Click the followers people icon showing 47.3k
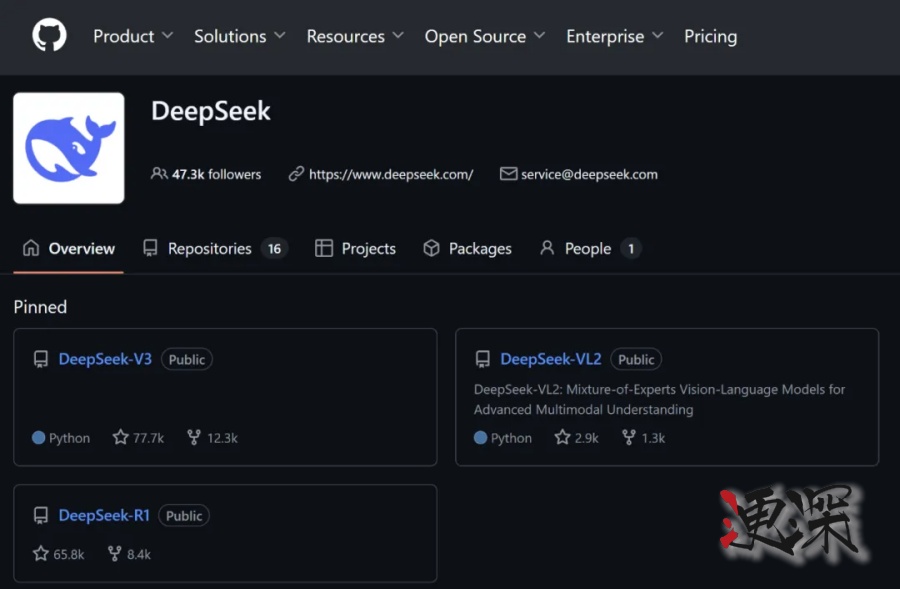 coord(158,173)
